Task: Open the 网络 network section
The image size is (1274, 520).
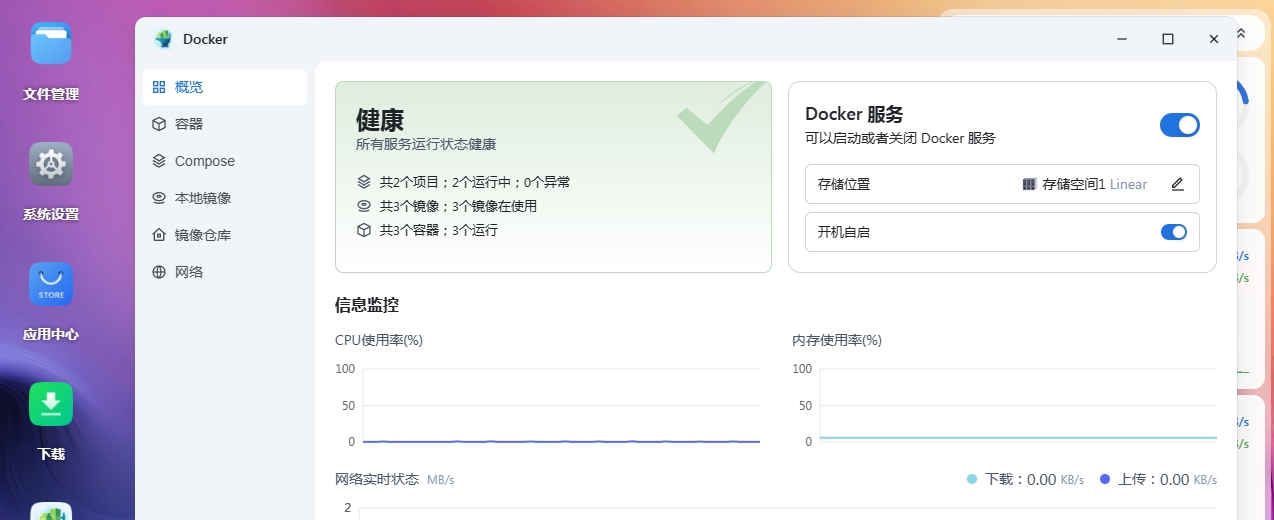Action: point(225,272)
